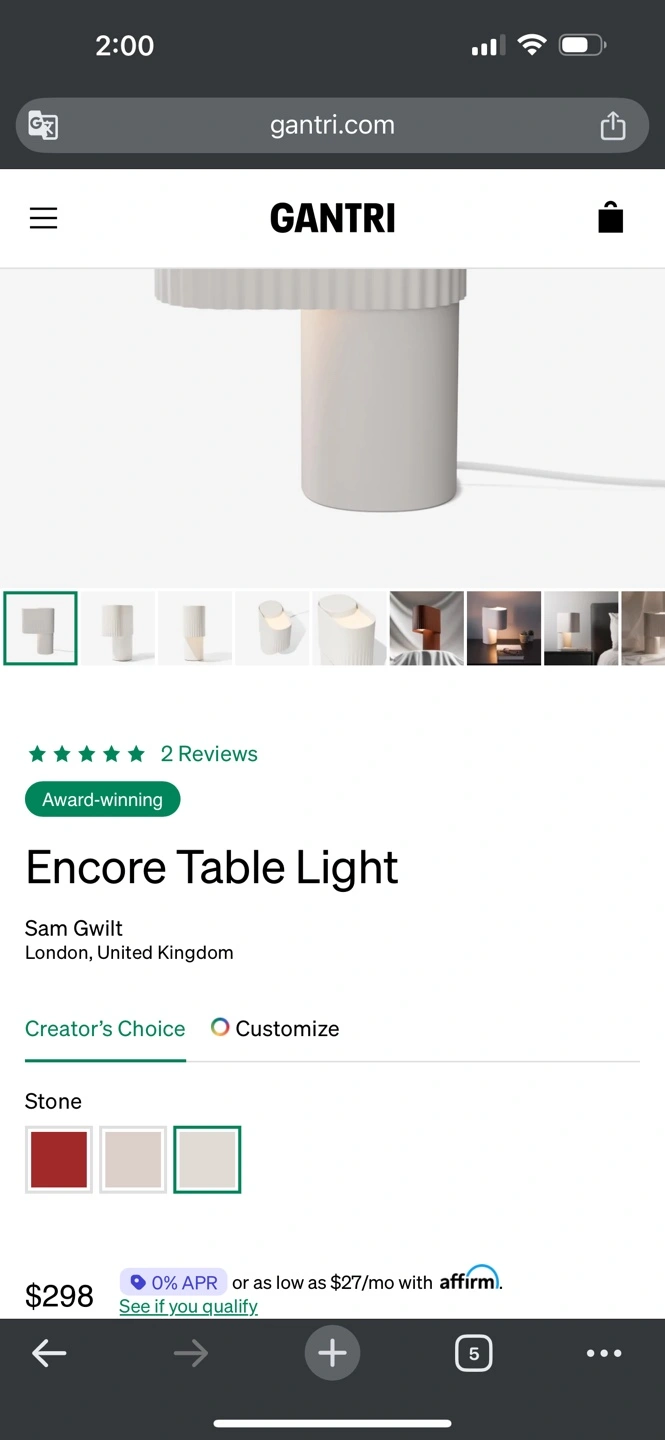This screenshot has width=665, height=1440.
Task: Tap the Award-winning badge
Action: [103, 799]
